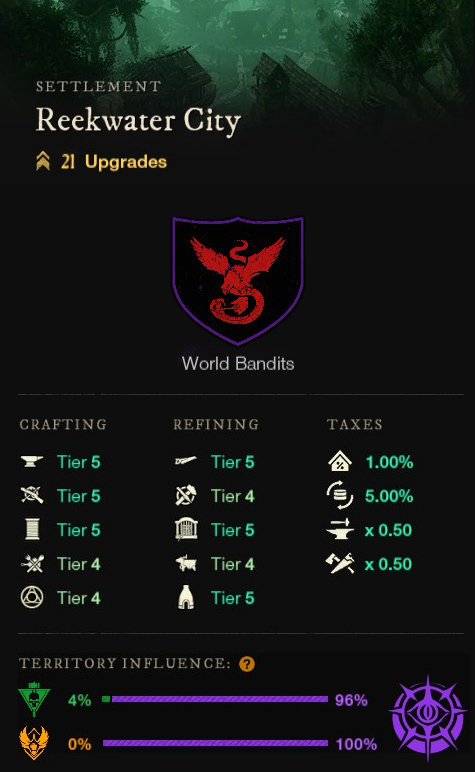Image resolution: width=475 pixels, height=772 pixels.
Task: Click the arcana circle-triangle crafting icon
Action: (x=32, y=598)
